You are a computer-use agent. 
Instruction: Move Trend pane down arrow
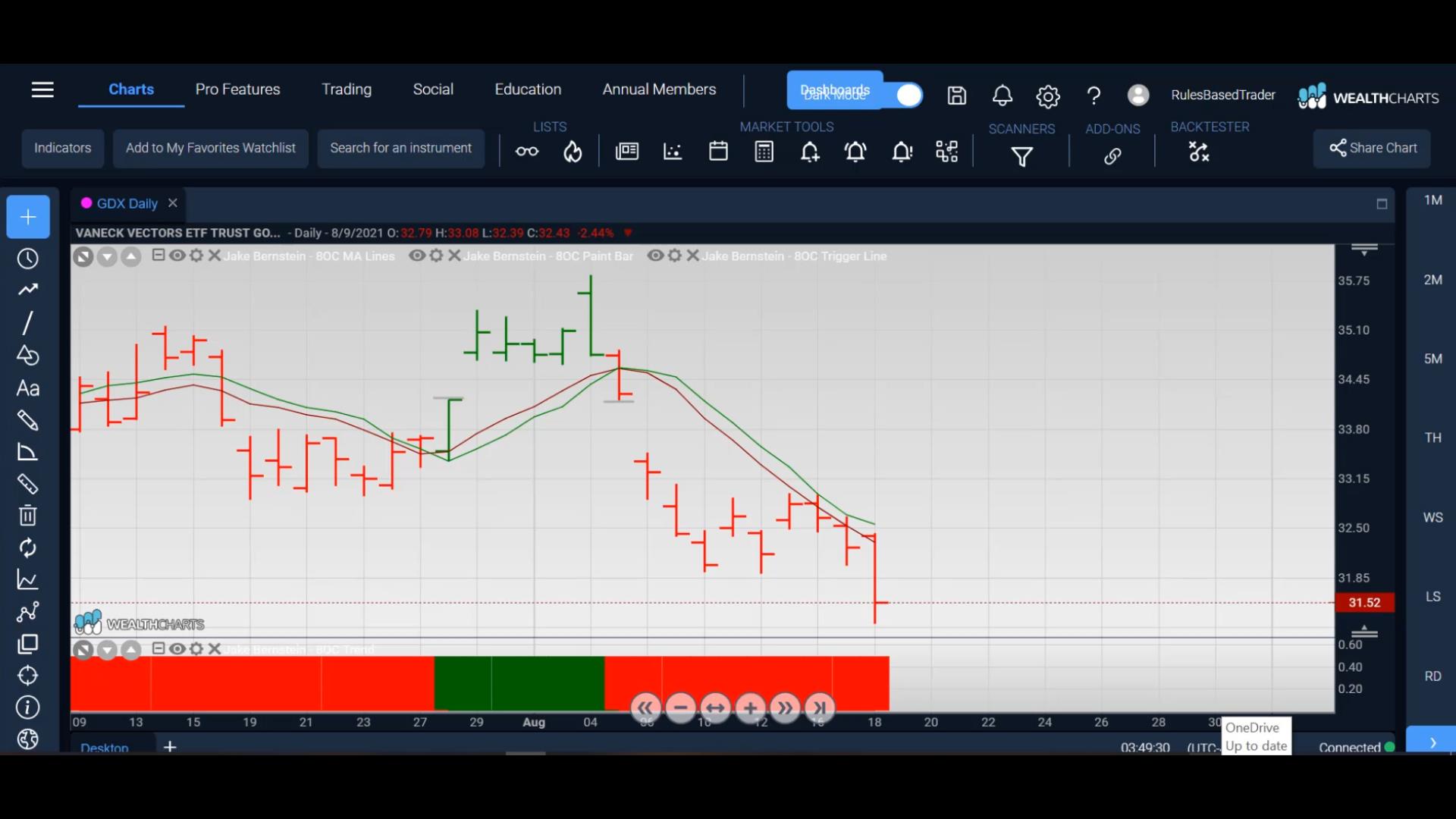point(107,650)
